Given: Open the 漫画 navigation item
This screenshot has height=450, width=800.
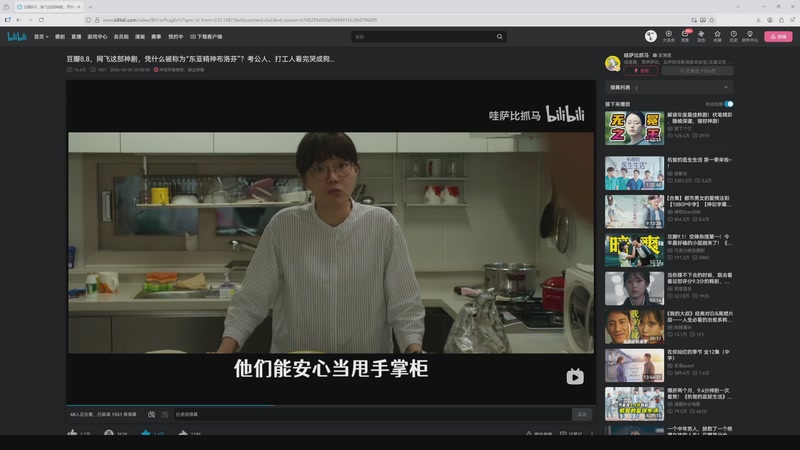Looking at the screenshot, I should 140,37.
